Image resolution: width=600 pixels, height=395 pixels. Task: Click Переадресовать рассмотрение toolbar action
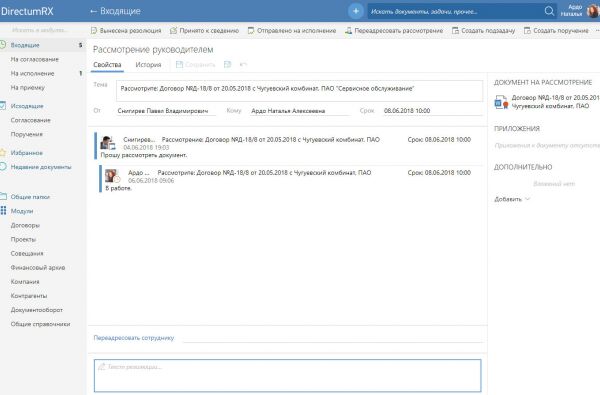click(x=394, y=31)
